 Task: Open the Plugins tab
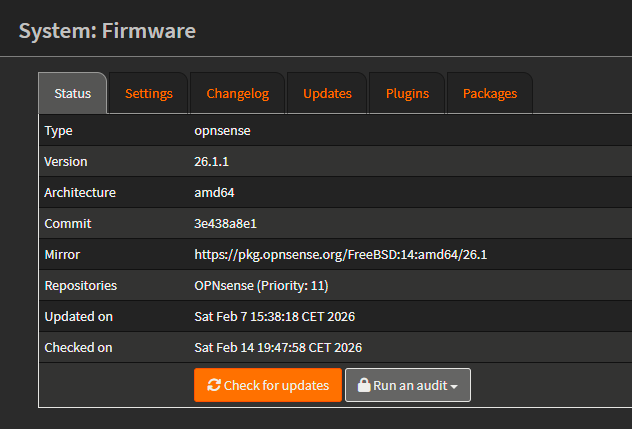coord(407,93)
